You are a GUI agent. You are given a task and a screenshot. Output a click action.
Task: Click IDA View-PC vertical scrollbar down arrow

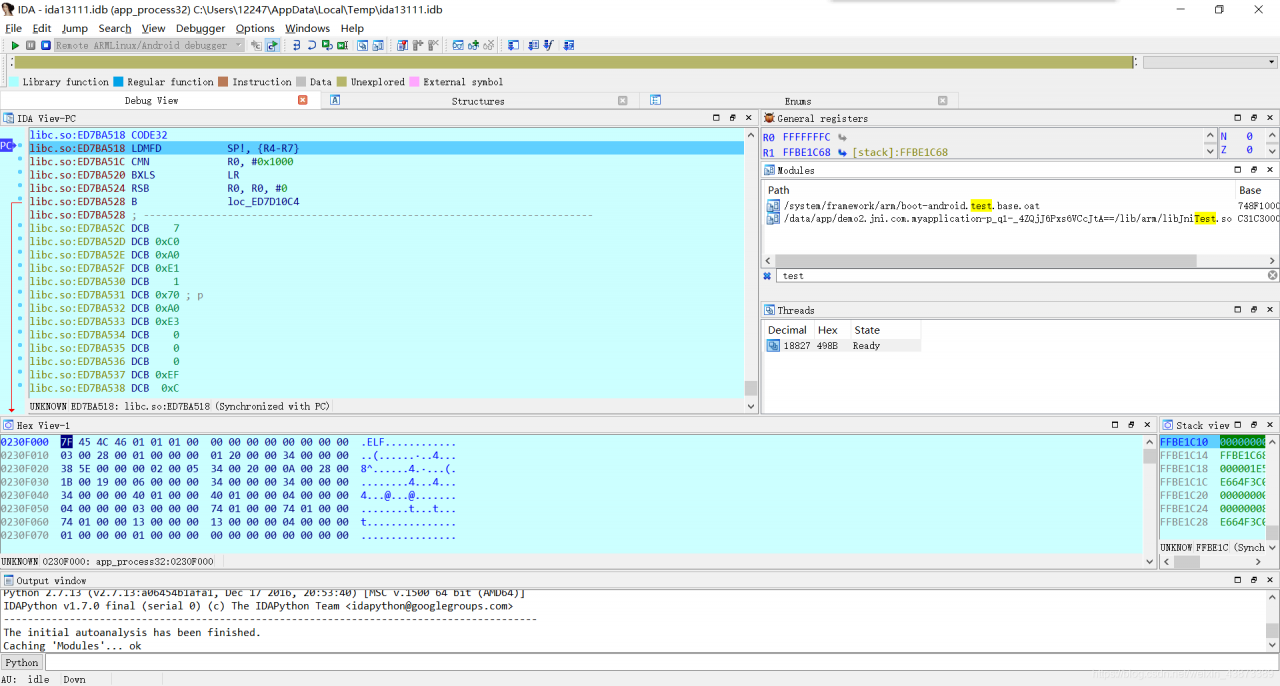pos(751,406)
